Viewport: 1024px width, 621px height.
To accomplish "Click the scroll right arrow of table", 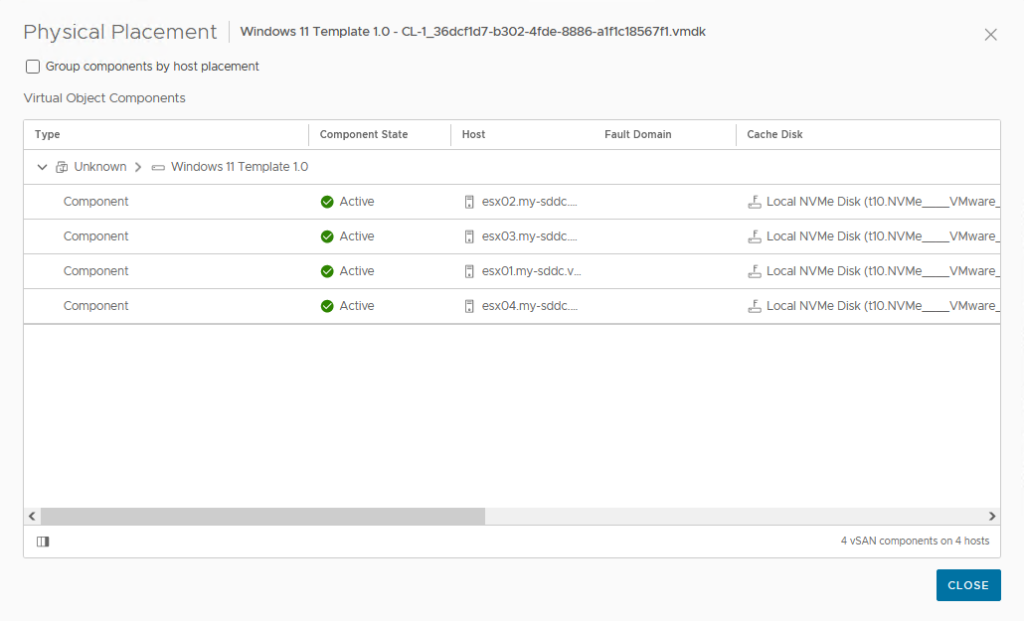I will pos(992,517).
